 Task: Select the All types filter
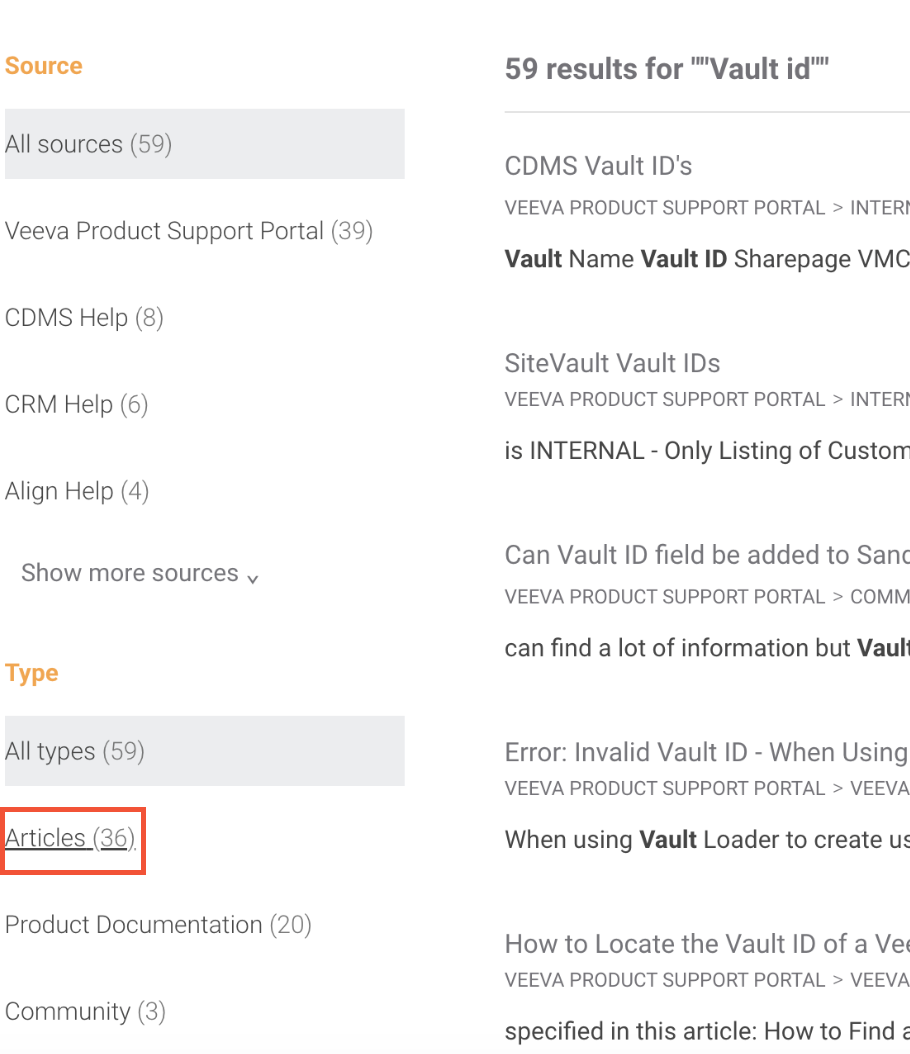(x=75, y=752)
